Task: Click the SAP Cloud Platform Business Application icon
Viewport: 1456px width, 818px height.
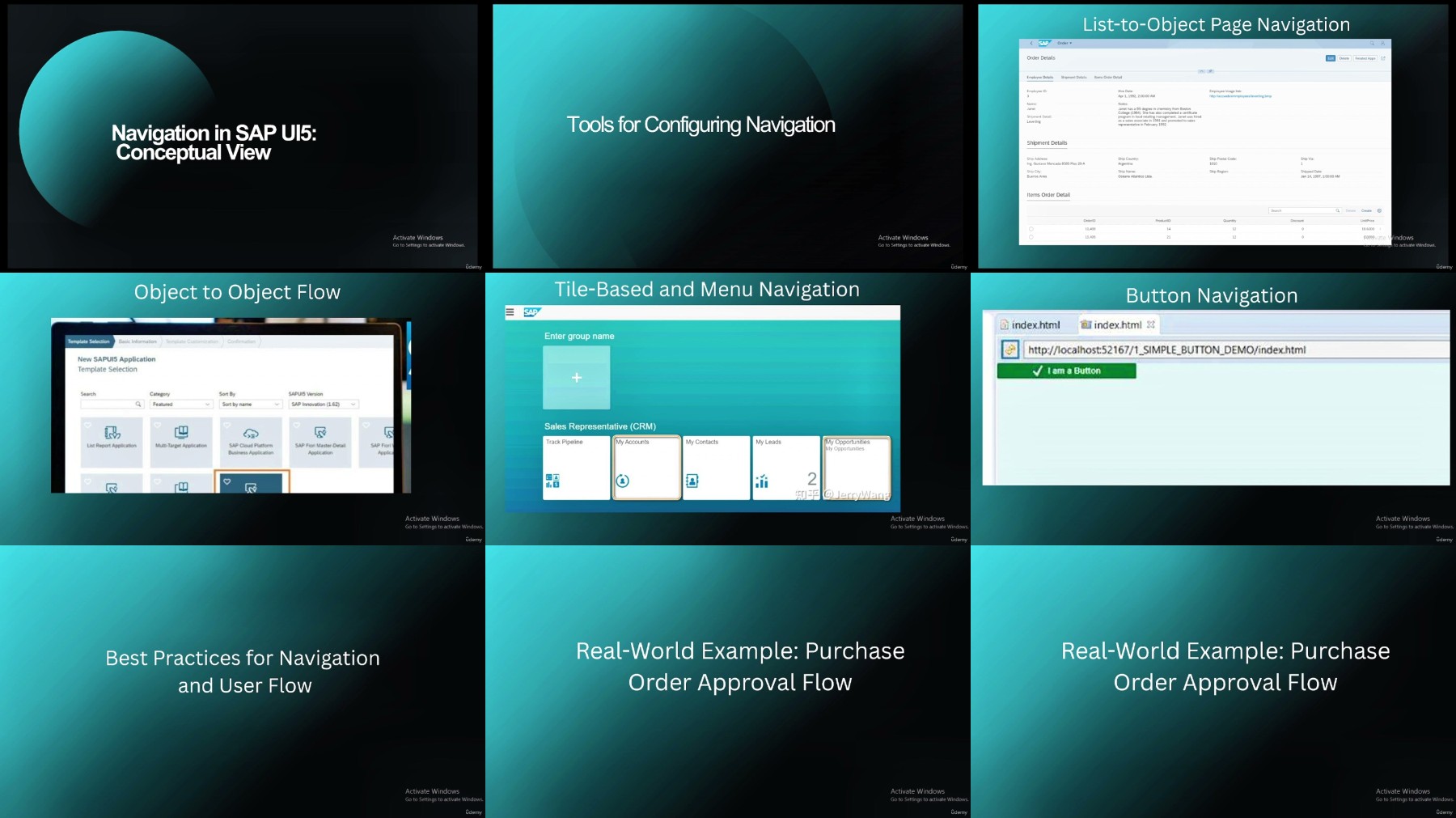Action: [x=251, y=434]
